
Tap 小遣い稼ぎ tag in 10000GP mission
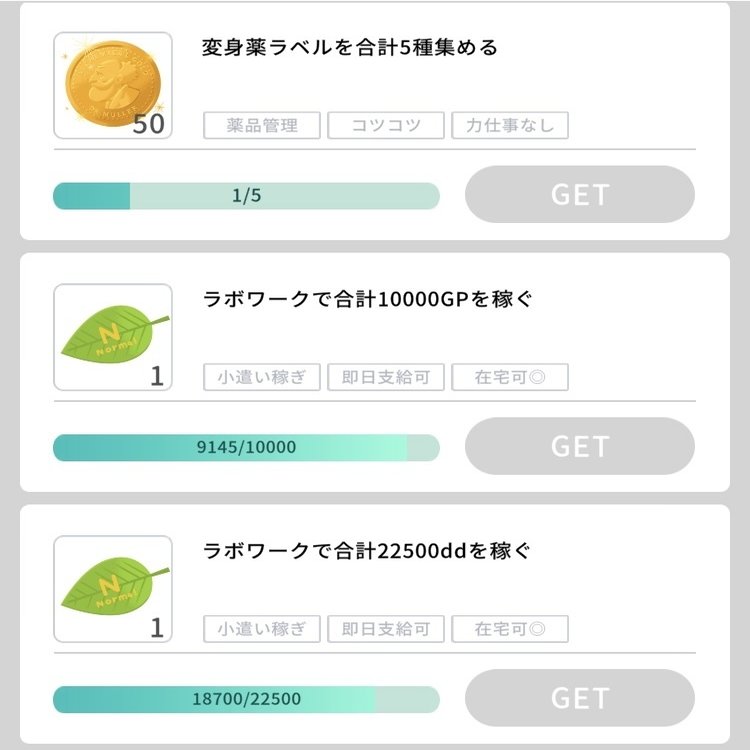click(x=263, y=378)
